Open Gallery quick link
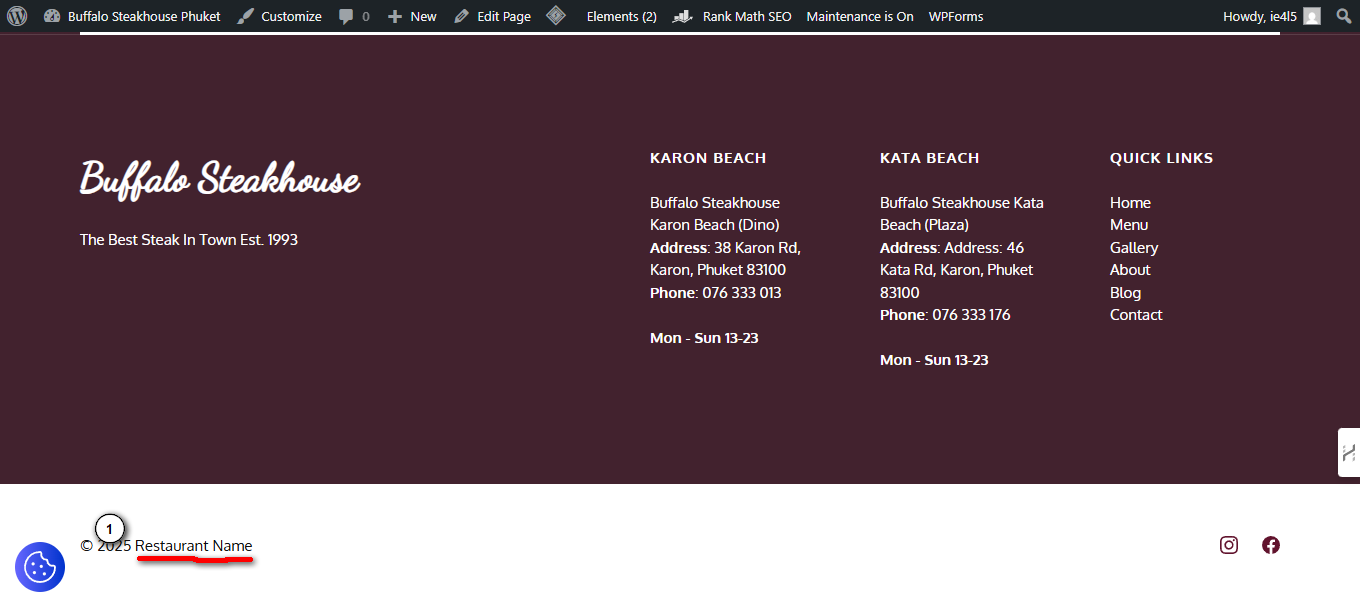Image resolution: width=1360 pixels, height=607 pixels. 1134,248
